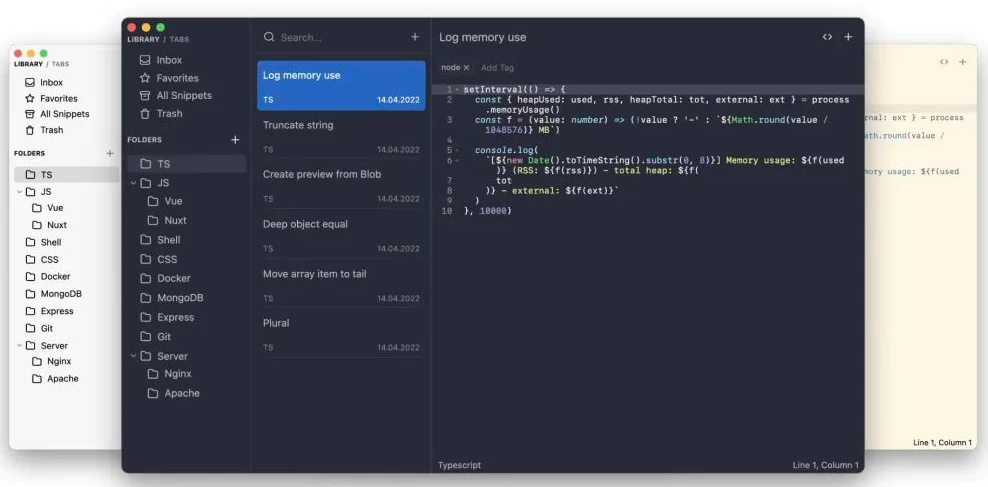Open Trash in the dark sidebar
Viewport: 988px width, 487px height.
168,114
